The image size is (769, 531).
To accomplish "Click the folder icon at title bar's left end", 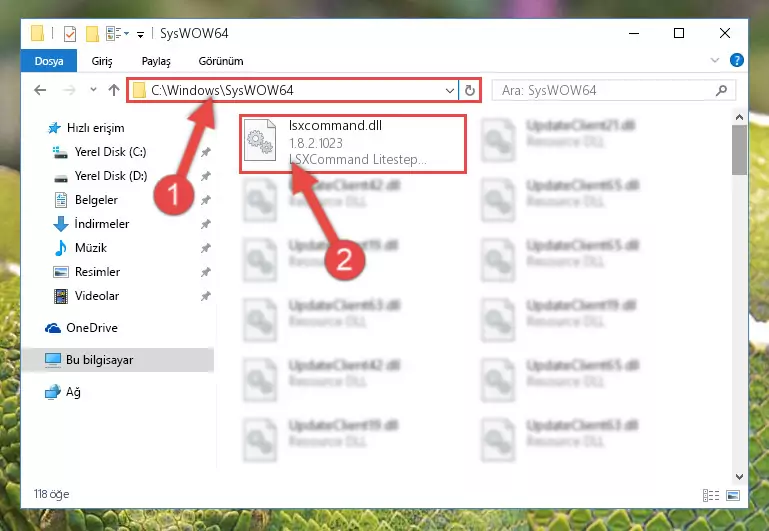I will (37, 33).
